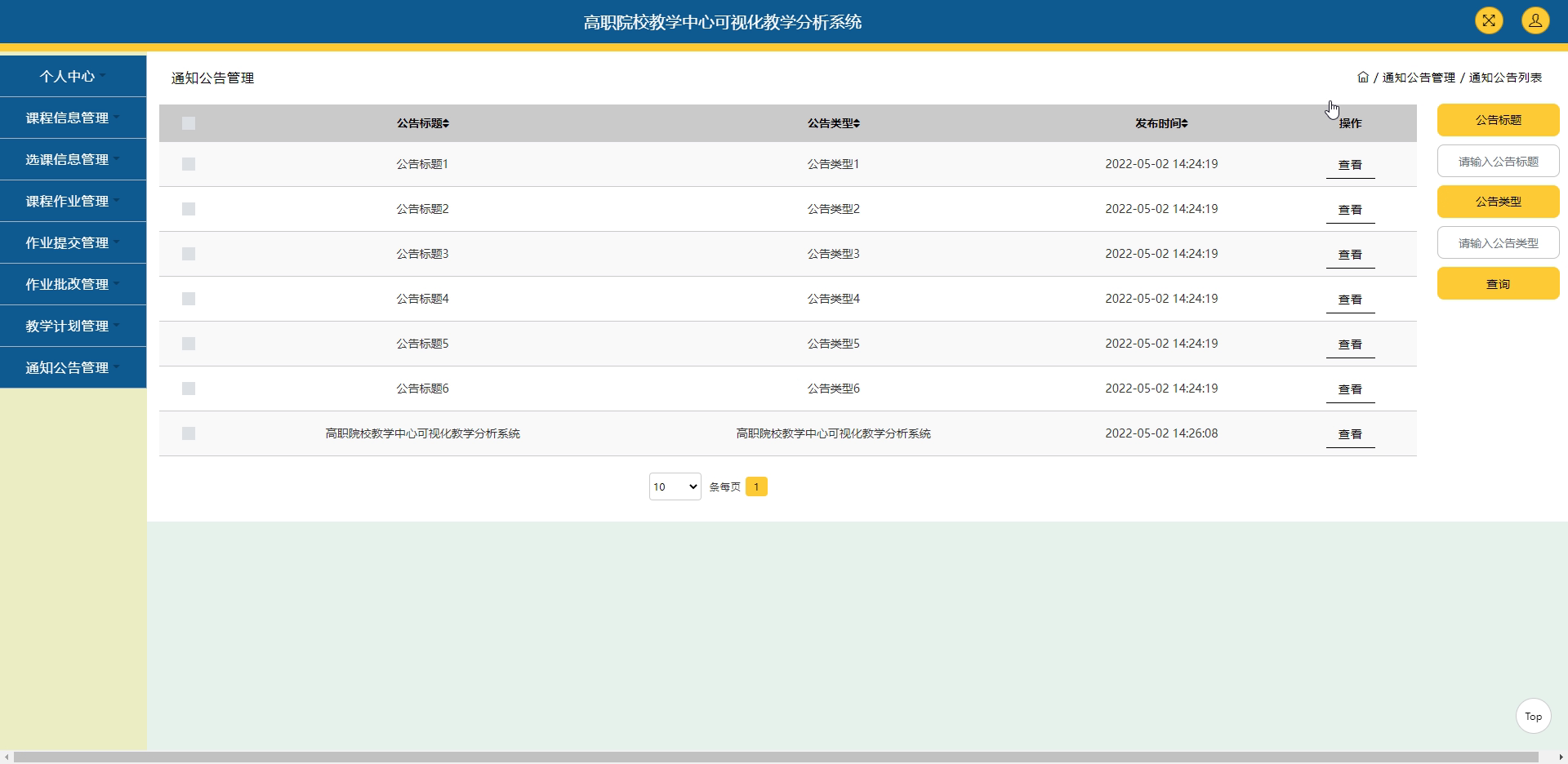This screenshot has height=764, width=1568.
Task: Click 查看 for 公告标题4 row
Action: click(1350, 300)
